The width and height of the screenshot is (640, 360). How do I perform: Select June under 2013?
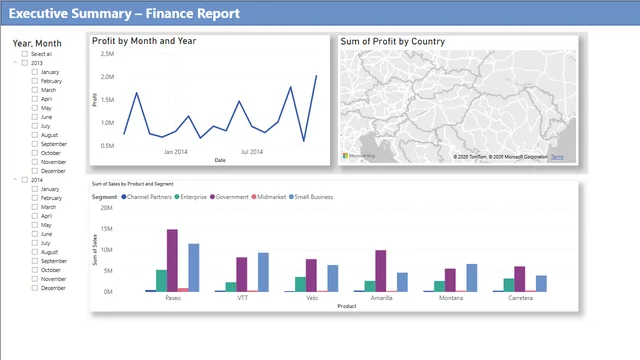35,117
